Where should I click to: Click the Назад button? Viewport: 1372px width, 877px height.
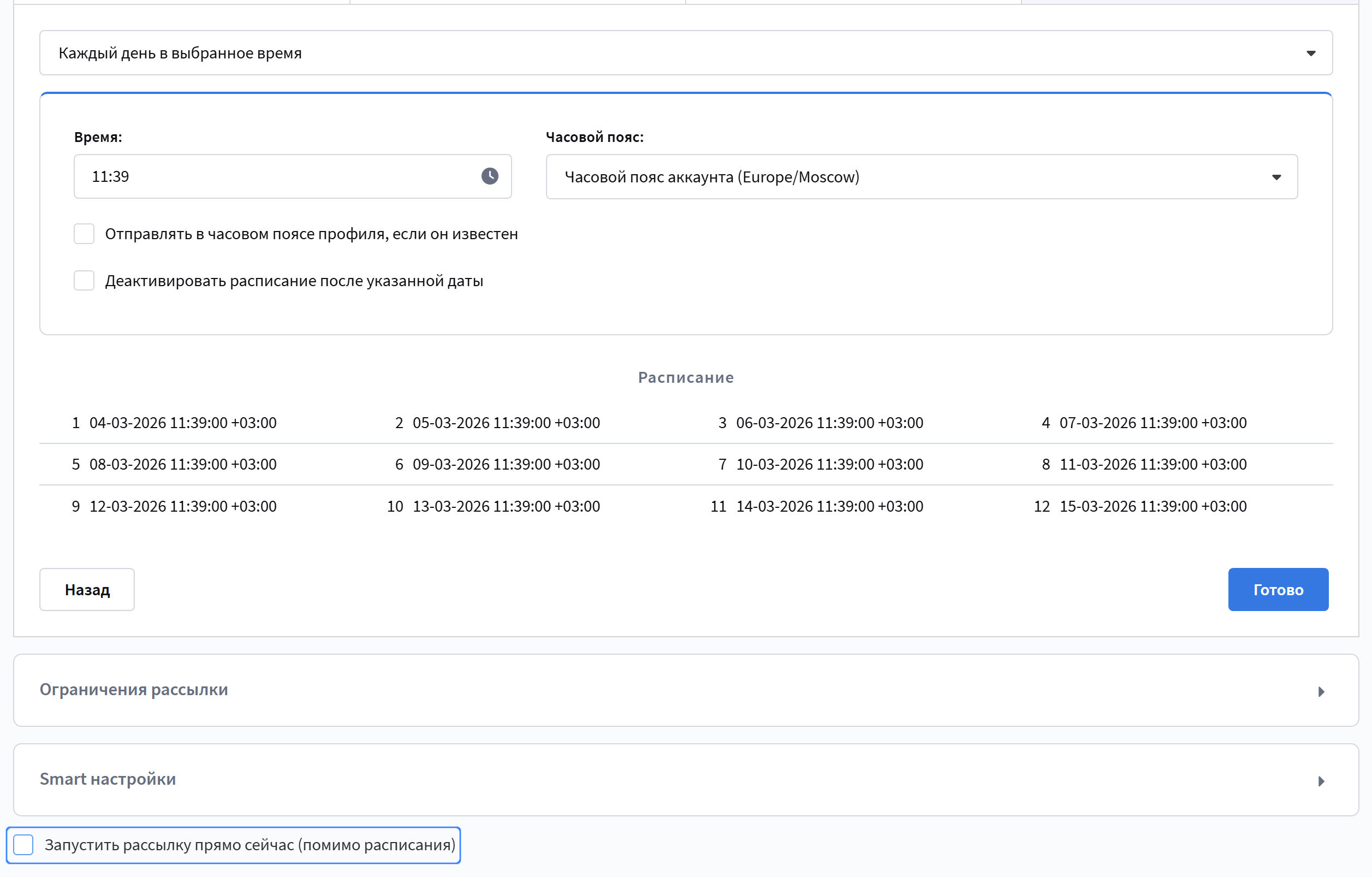(x=87, y=589)
